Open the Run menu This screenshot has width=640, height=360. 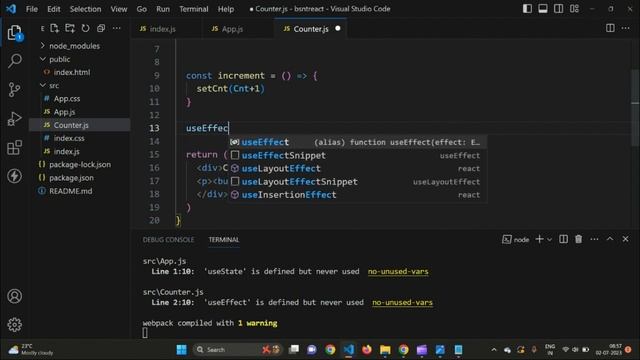tap(163, 9)
